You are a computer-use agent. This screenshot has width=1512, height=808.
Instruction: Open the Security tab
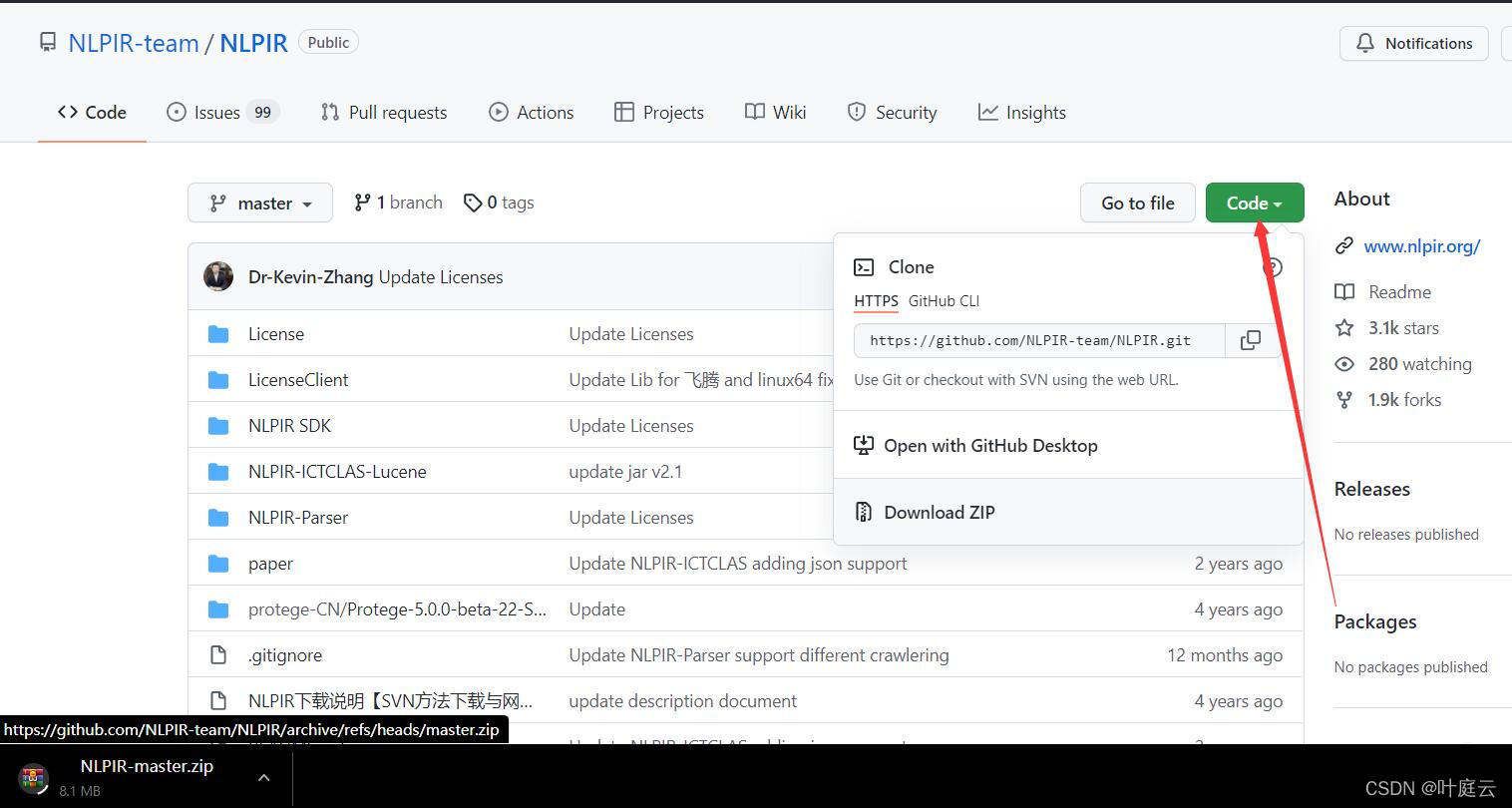[x=892, y=112]
